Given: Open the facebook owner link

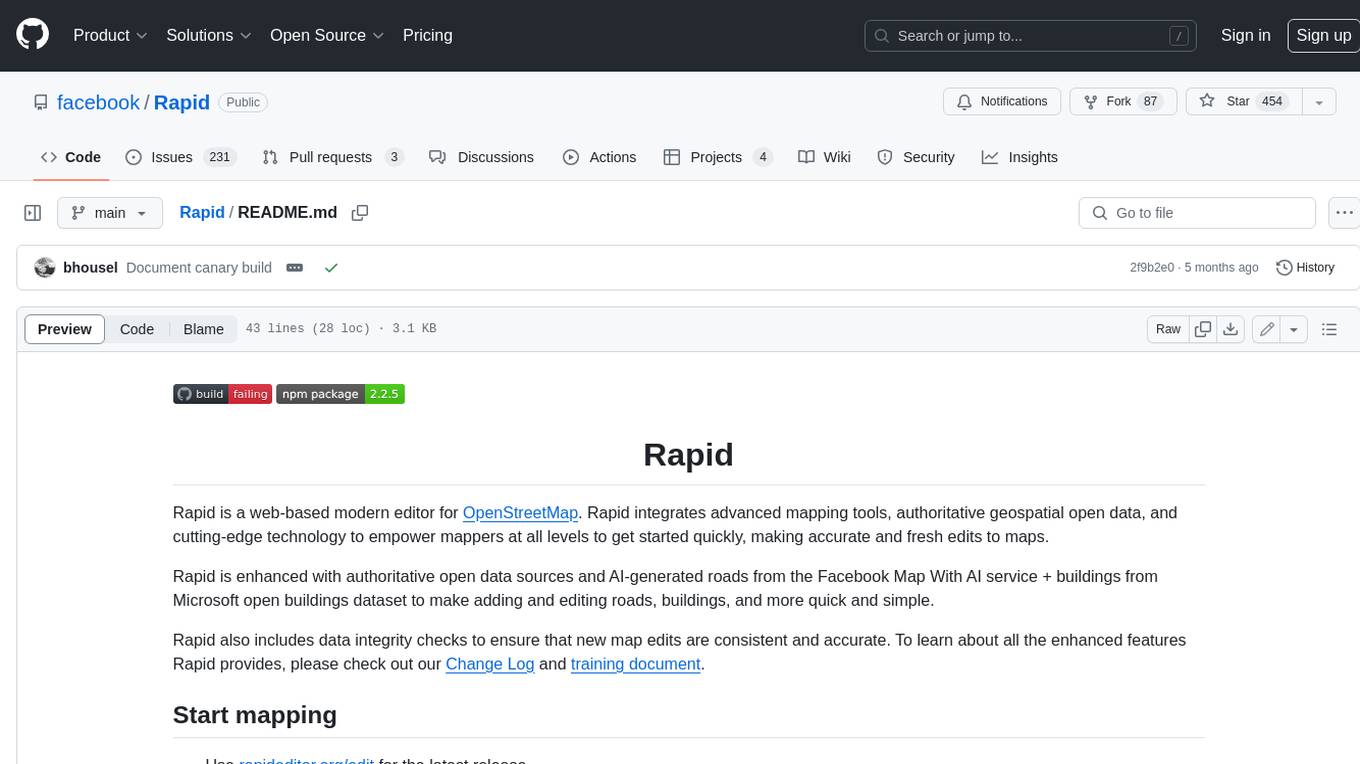Looking at the screenshot, I should pyautogui.click(x=98, y=102).
